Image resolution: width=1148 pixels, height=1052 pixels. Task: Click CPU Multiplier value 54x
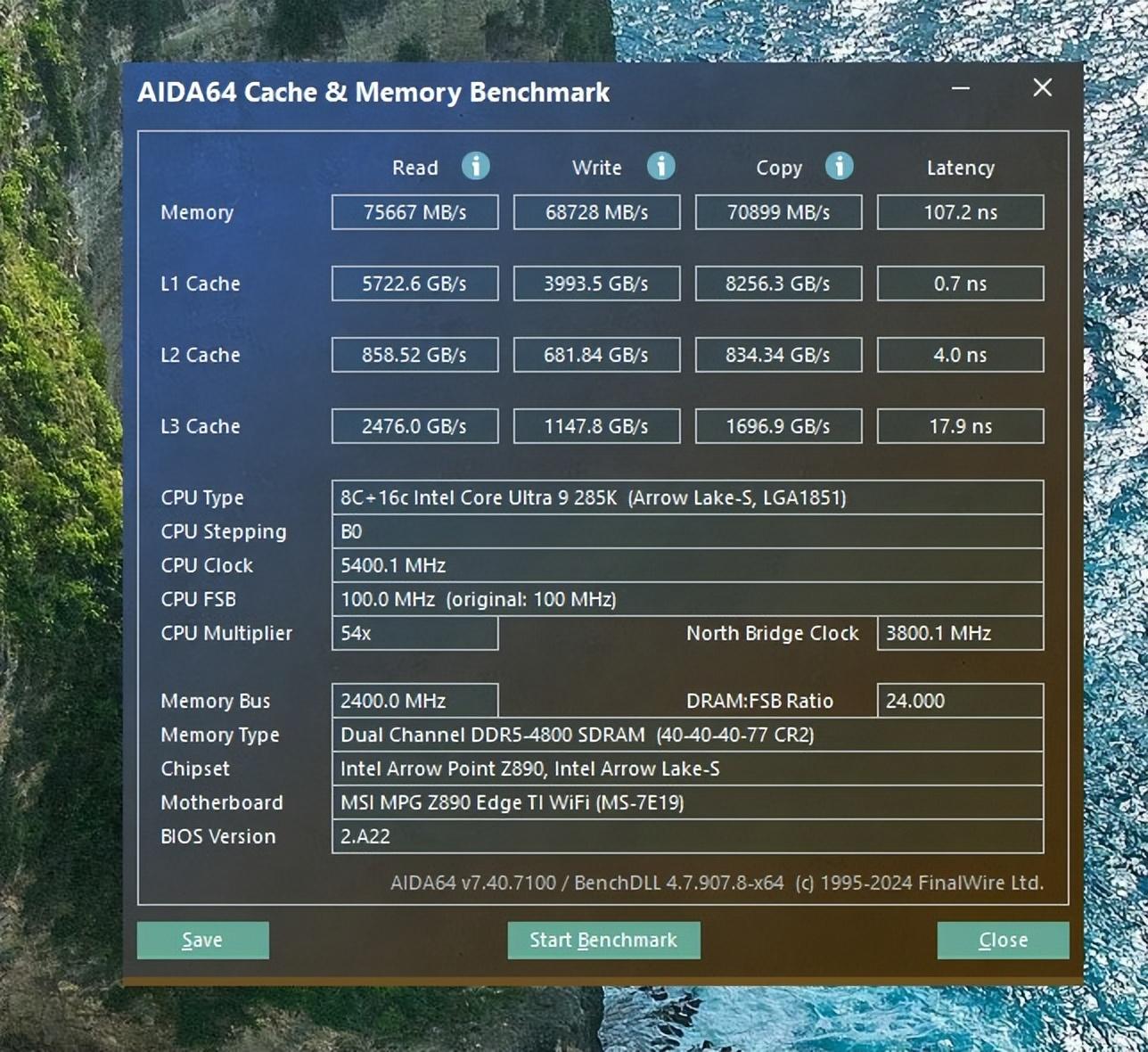(415, 633)
